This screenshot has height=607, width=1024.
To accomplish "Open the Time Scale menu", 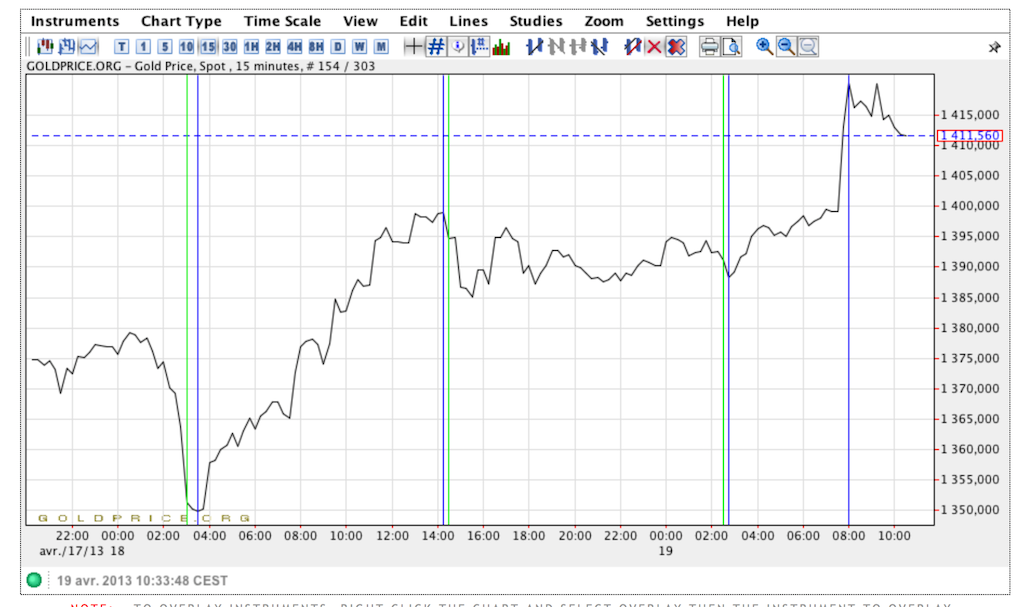I will [x=282, y=21].
